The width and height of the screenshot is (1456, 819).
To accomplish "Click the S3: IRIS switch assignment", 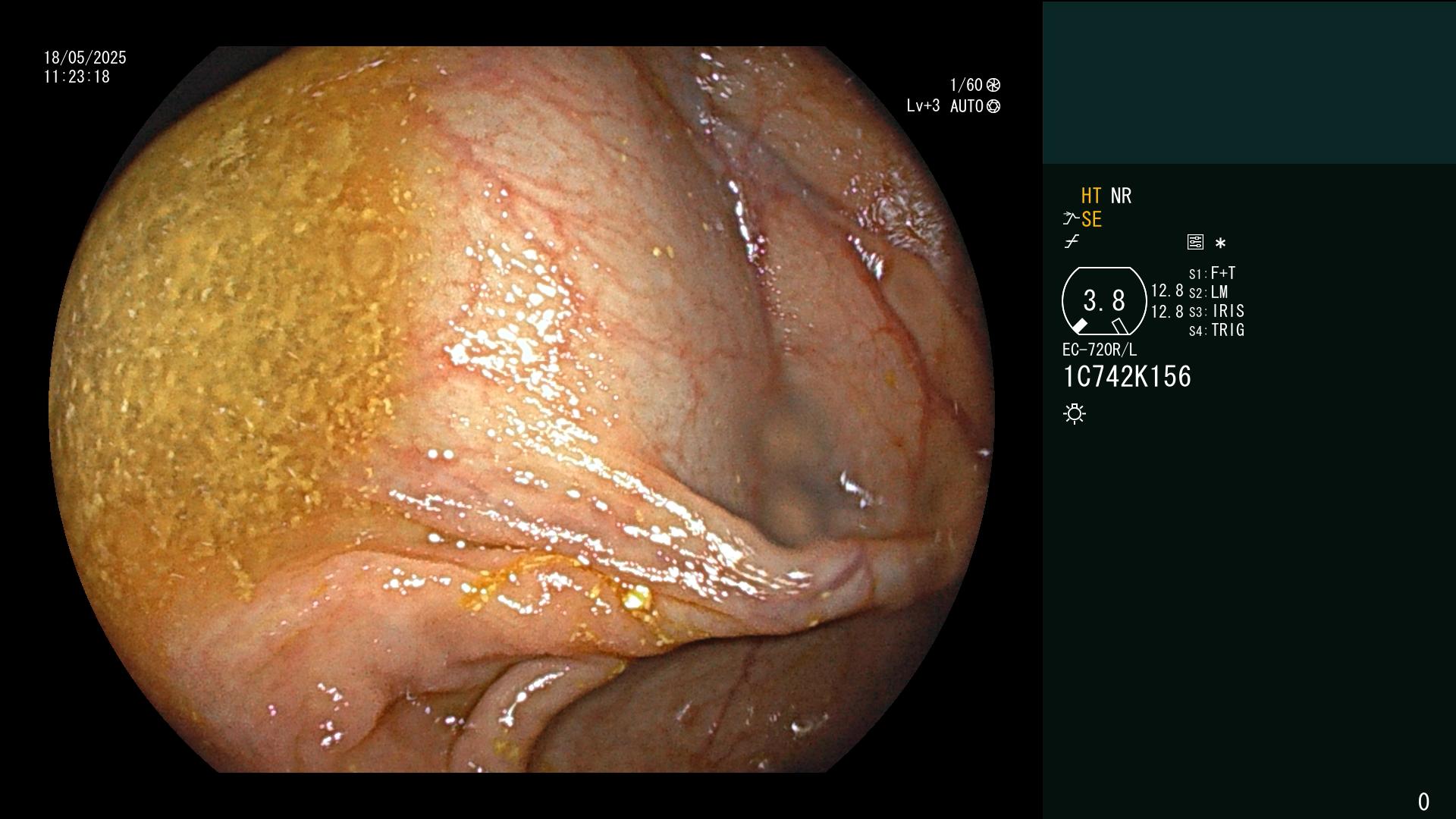I will coord(1216,311).
